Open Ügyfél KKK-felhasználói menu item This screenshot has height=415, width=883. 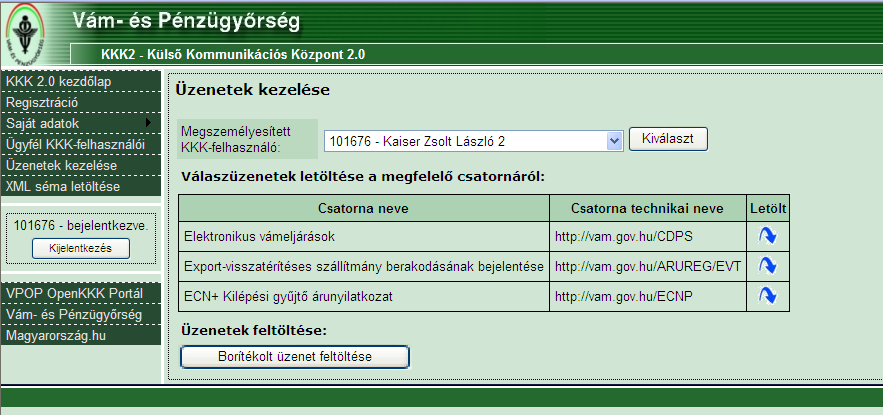pos(81,144)
